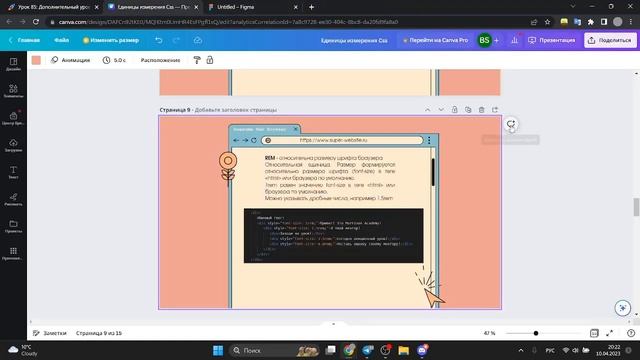This screenshot has width=640, height=360.
Task: Click the salmon background color swatch
Action: pyautogui.click(x=36, y=60)
